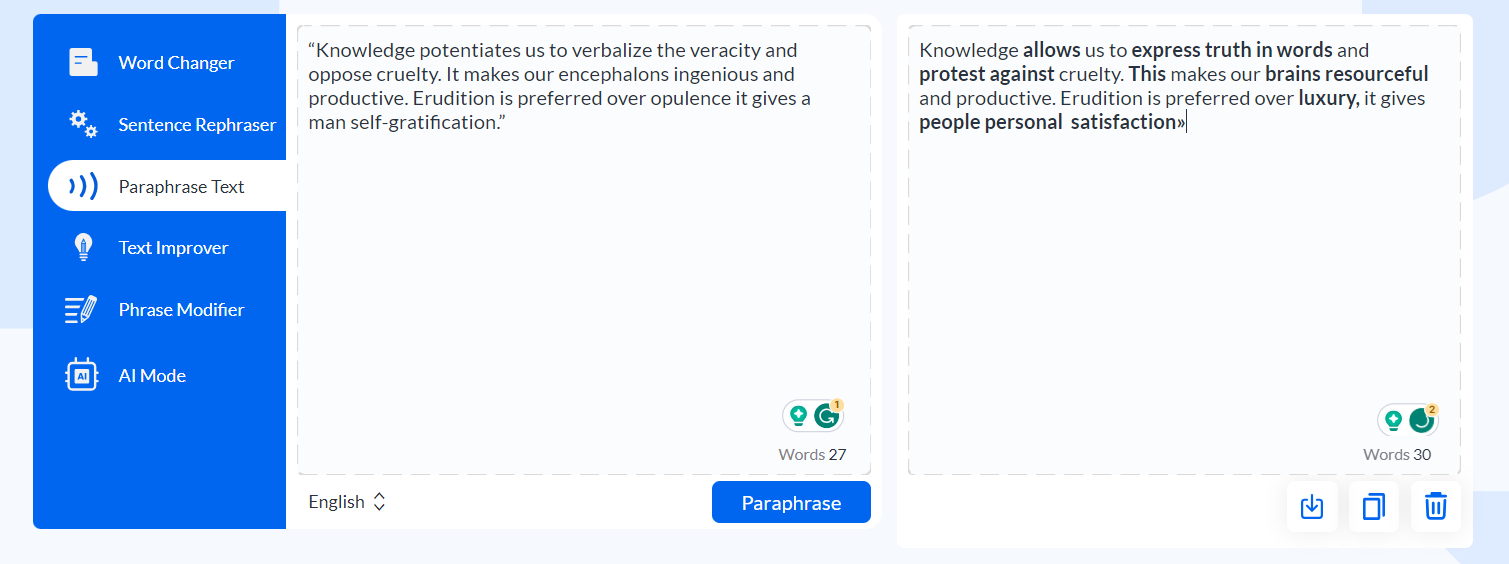1509x564 pixels.
Task: Select the Paraphrase Text menu item
Action: point(167,186)
